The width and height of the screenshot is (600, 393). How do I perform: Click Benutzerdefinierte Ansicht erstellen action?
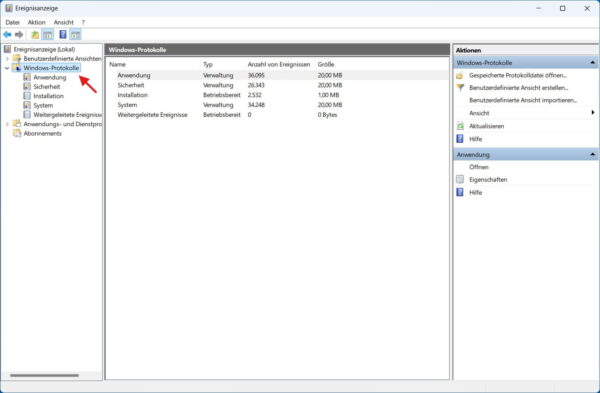tap(518, 88)
